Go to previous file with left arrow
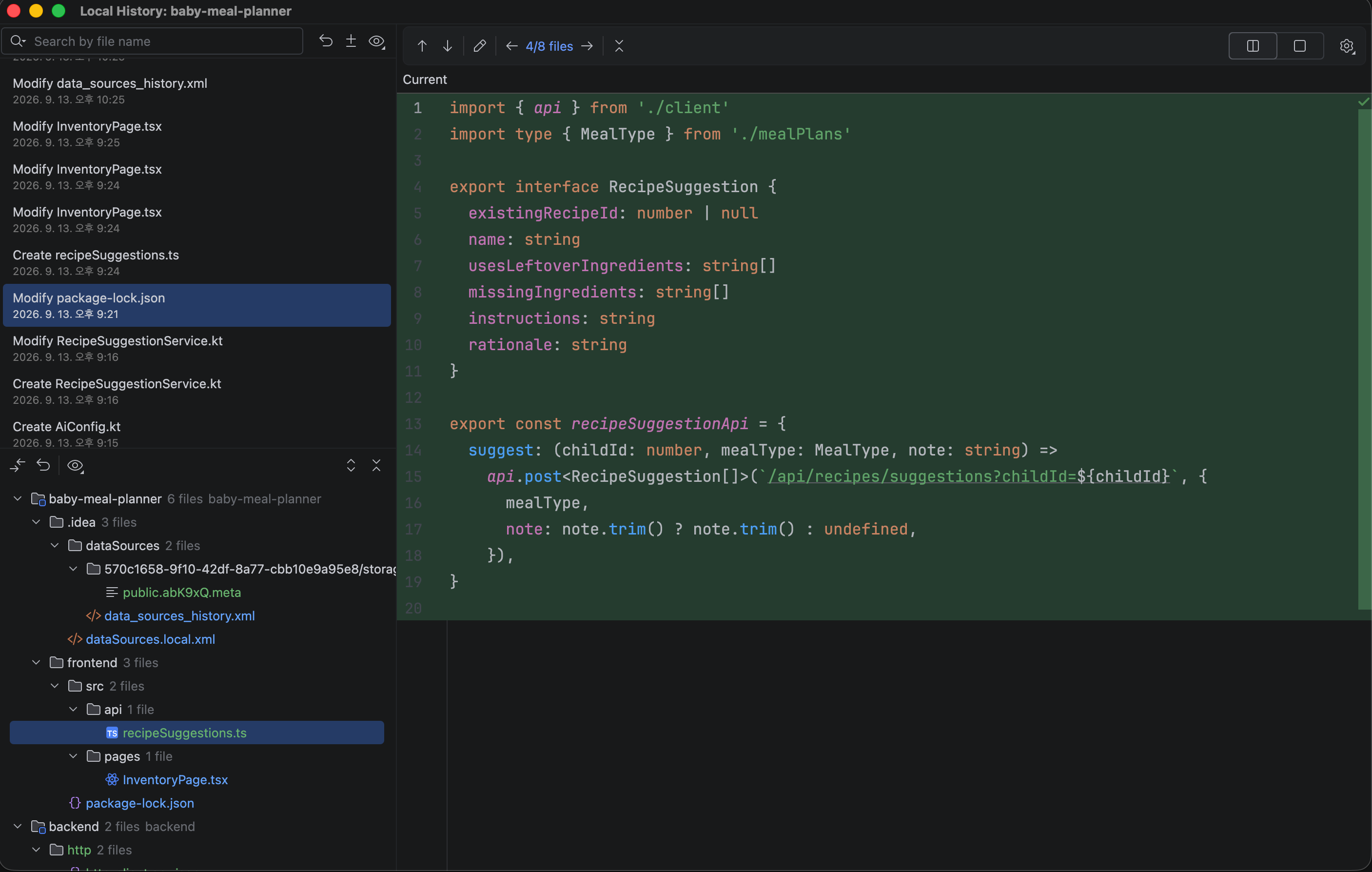Image resolution: width=1372 pixels, height=872 pixels. (511, 46)
